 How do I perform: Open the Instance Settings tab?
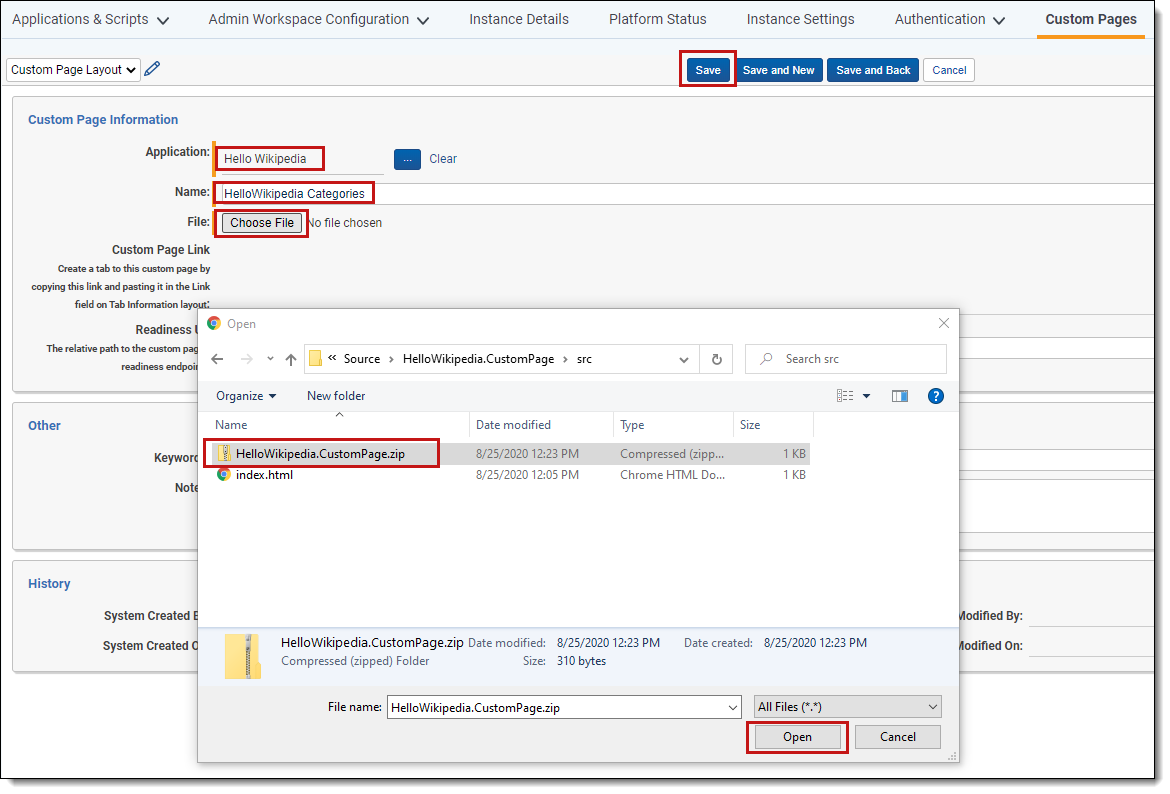pyautogui.click(x=801, y=19)
